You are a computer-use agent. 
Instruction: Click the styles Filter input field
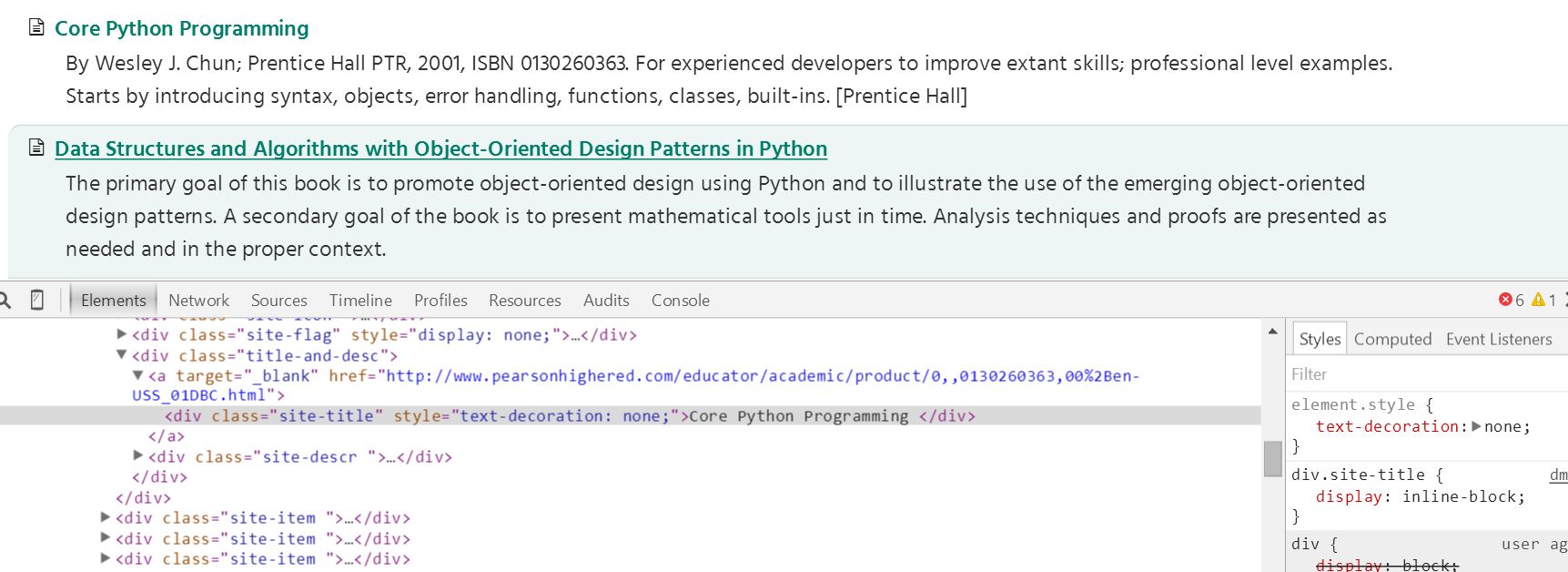click(1427, 373)
